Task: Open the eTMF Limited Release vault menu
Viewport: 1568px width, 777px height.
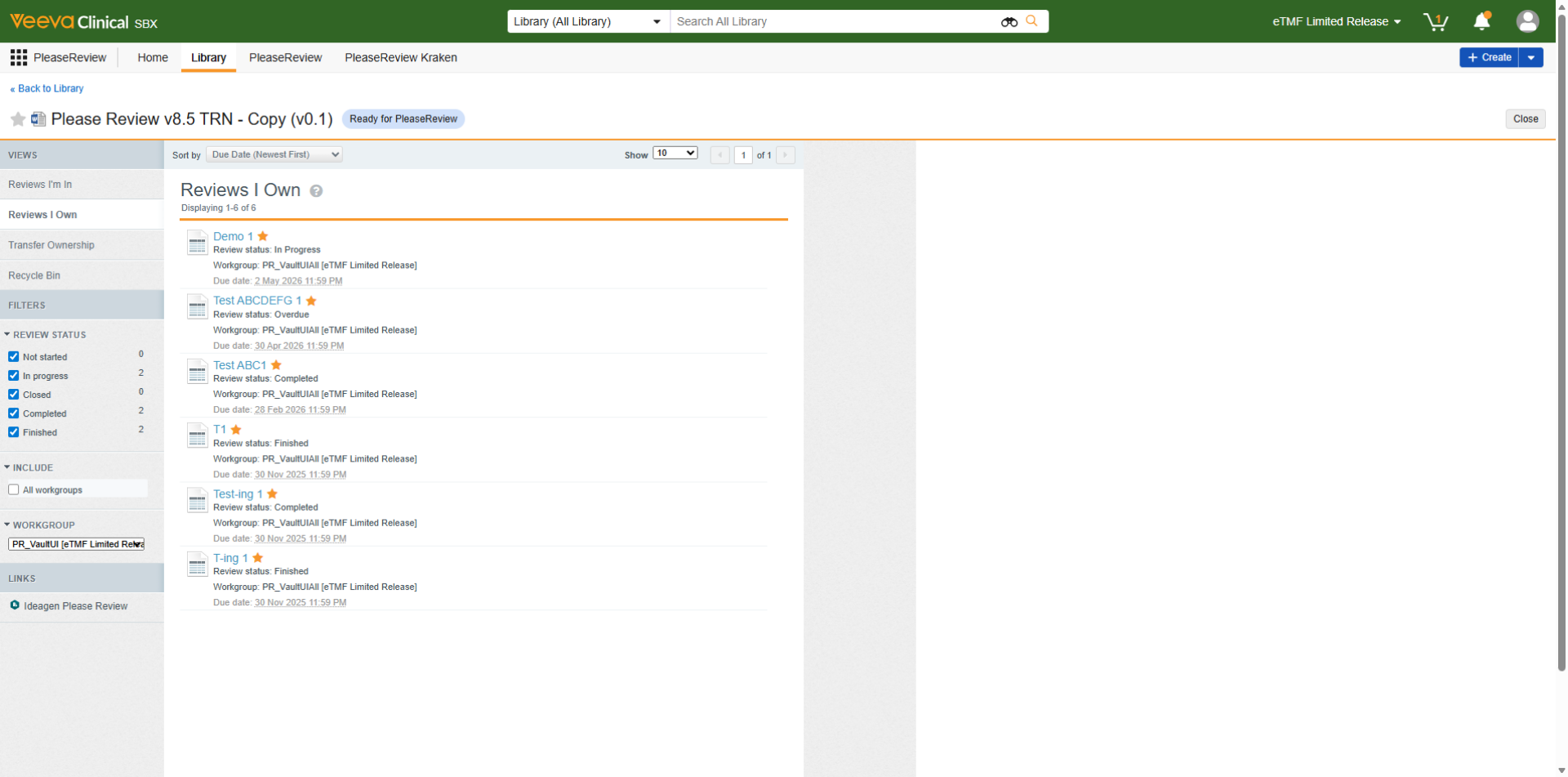Action: pyautogui.click(x=1336, y=21)
